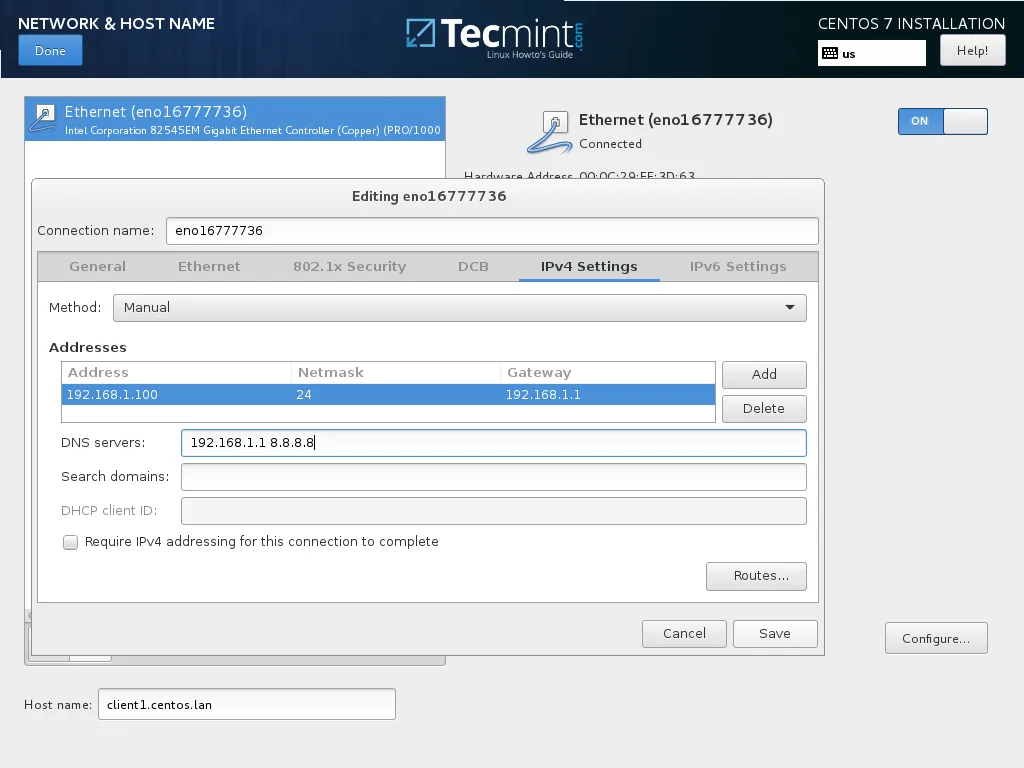Click the Done button
Screen dimensions: 1024x768
click(x=50, y=49)
